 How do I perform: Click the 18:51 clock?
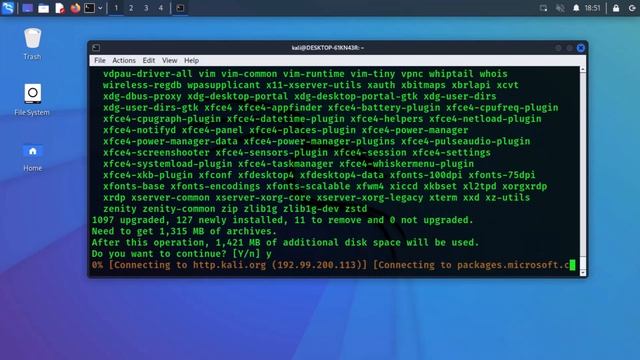[x=593, y=8]
